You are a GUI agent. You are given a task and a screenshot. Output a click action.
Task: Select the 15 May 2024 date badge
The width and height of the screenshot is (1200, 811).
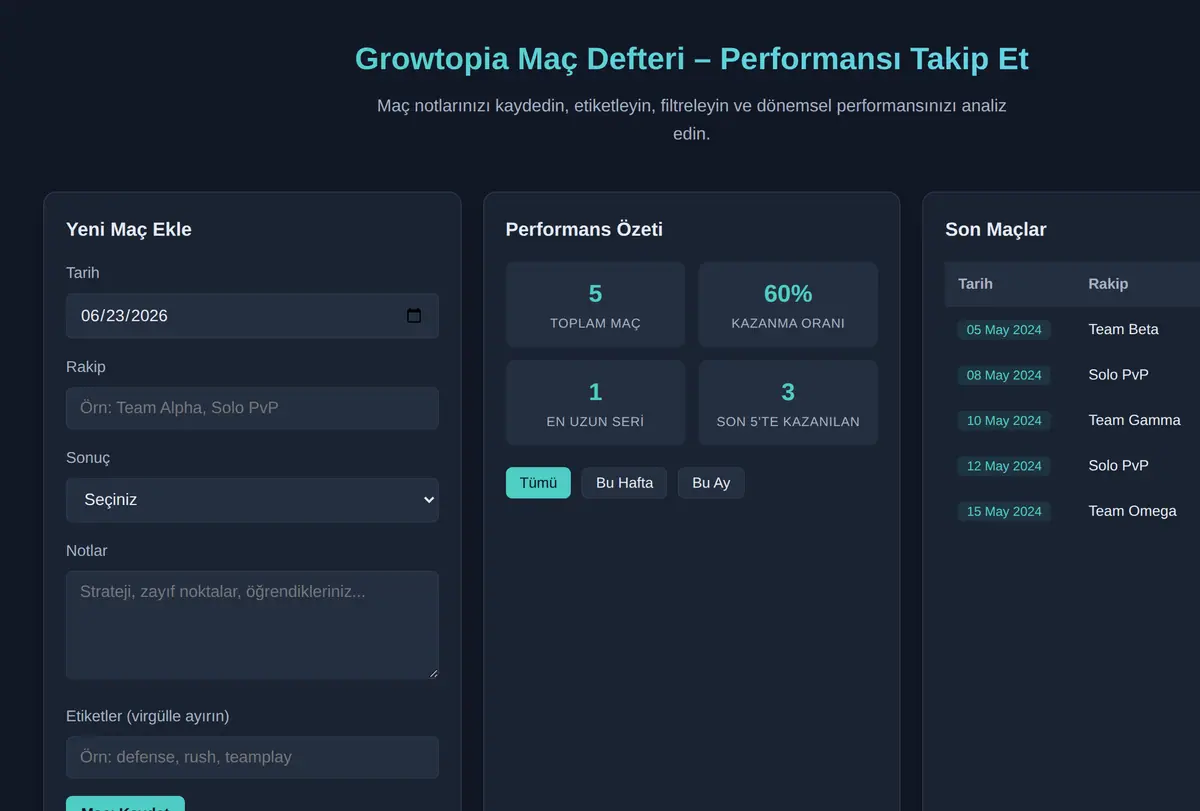click(x=1004, y=511)
